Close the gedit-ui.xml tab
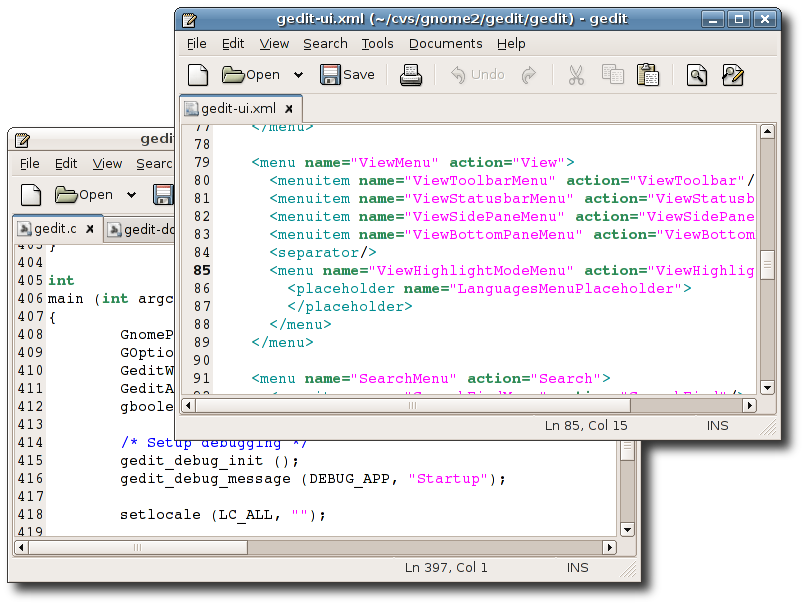Screen dimensions: 805x606 289,109
